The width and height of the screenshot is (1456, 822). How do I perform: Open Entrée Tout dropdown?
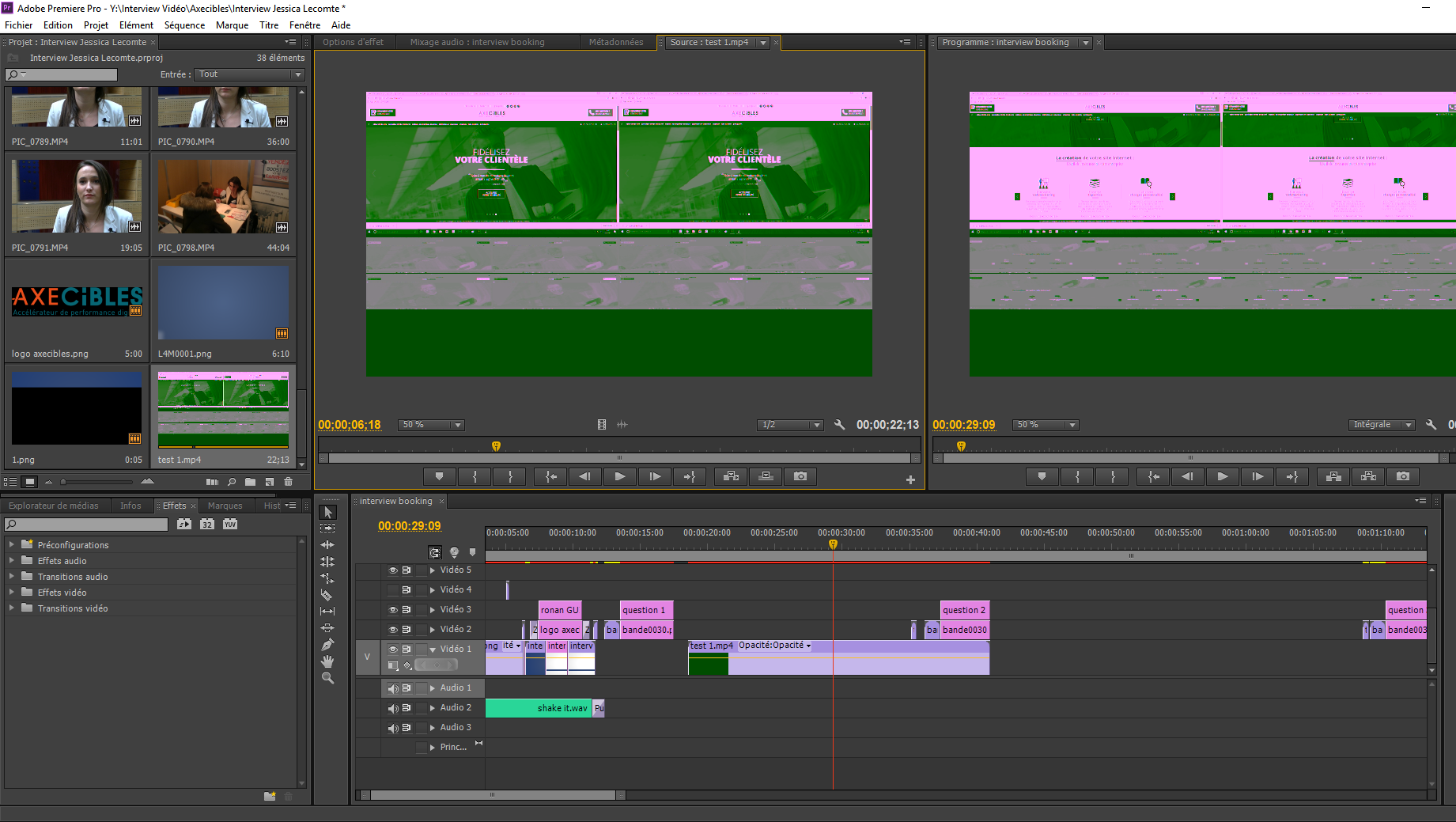pyautogui.click(x=249, y=74)
